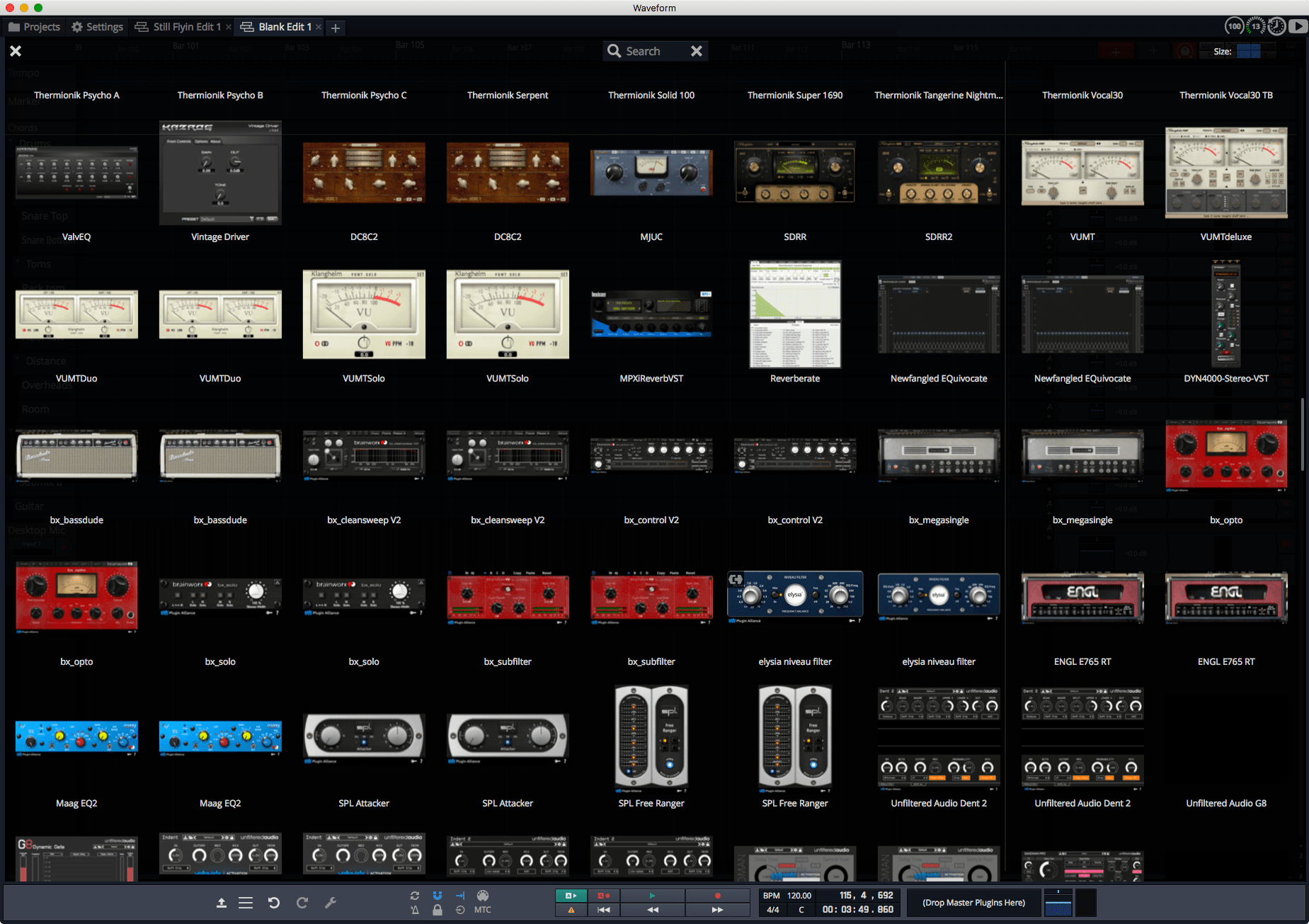Enable the MTC sync icon

483,911
